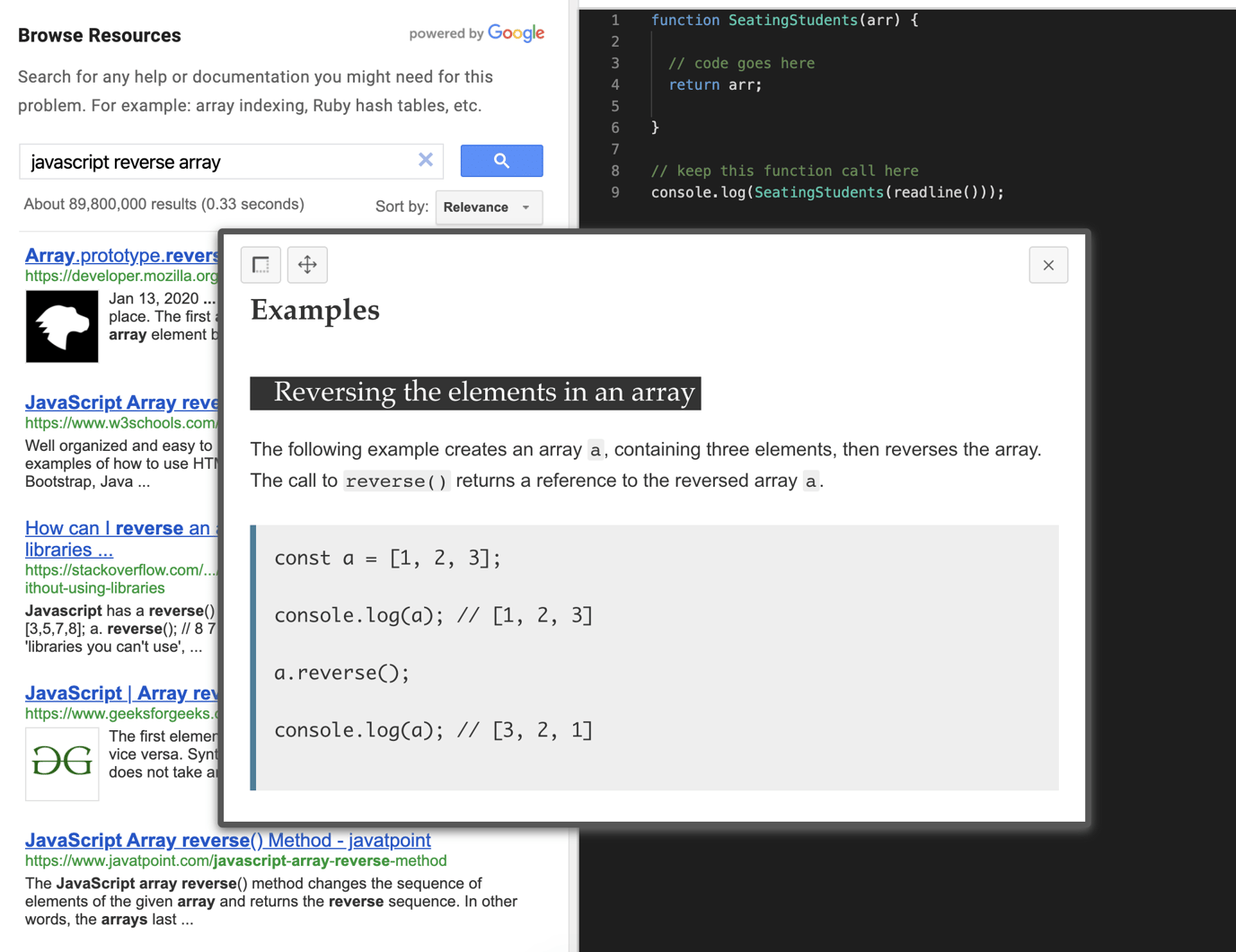1236x952 pixels.
Task: Click the MDN dinosaur thumbnail
Action: point(62,326)
